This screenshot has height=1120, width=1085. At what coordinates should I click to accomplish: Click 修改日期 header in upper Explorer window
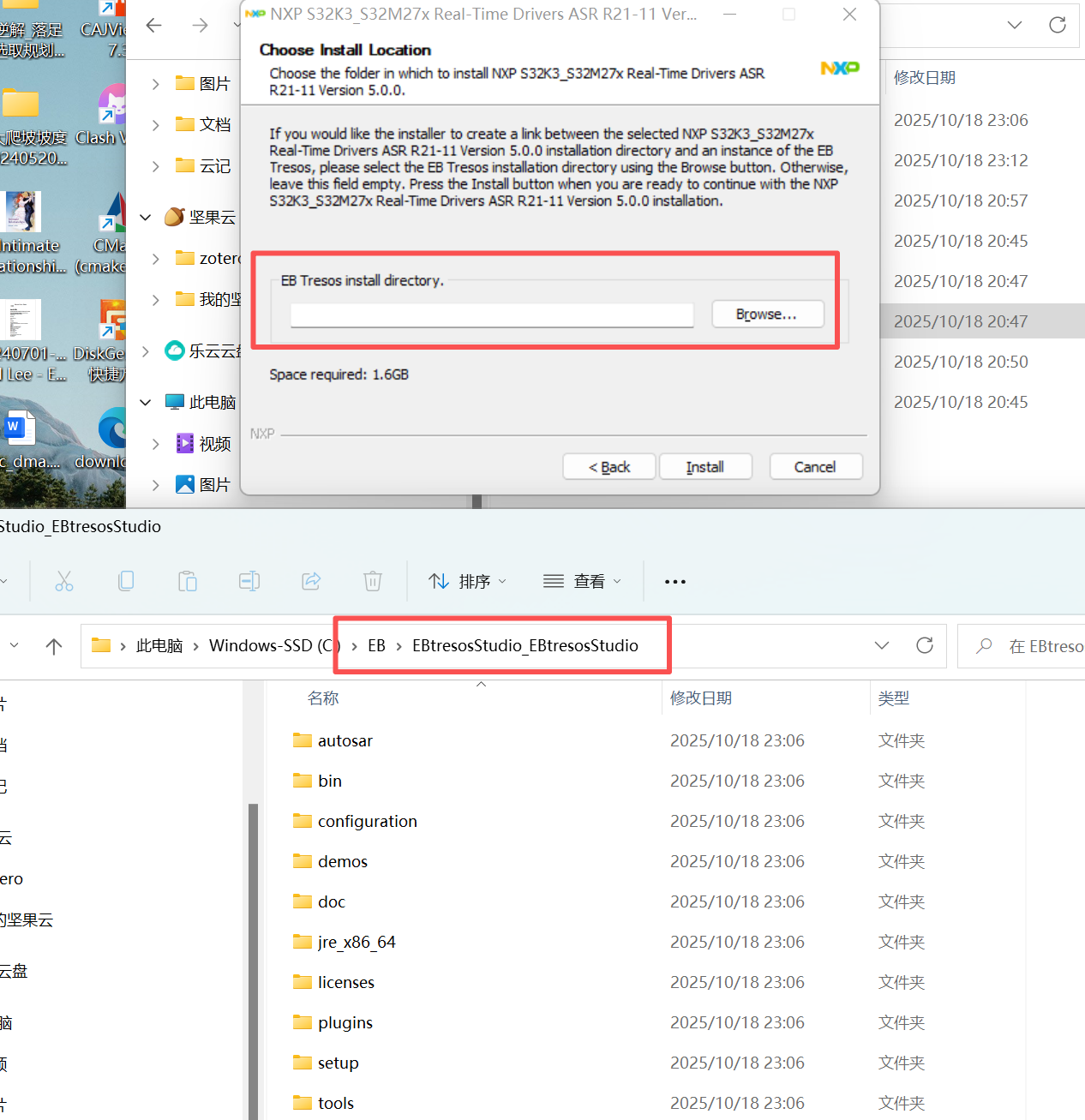click(925, 78)
